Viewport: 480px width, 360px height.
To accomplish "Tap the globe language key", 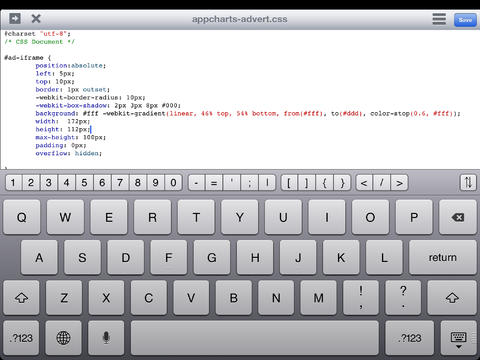I will pyautogui.click(x=63, y=338).
